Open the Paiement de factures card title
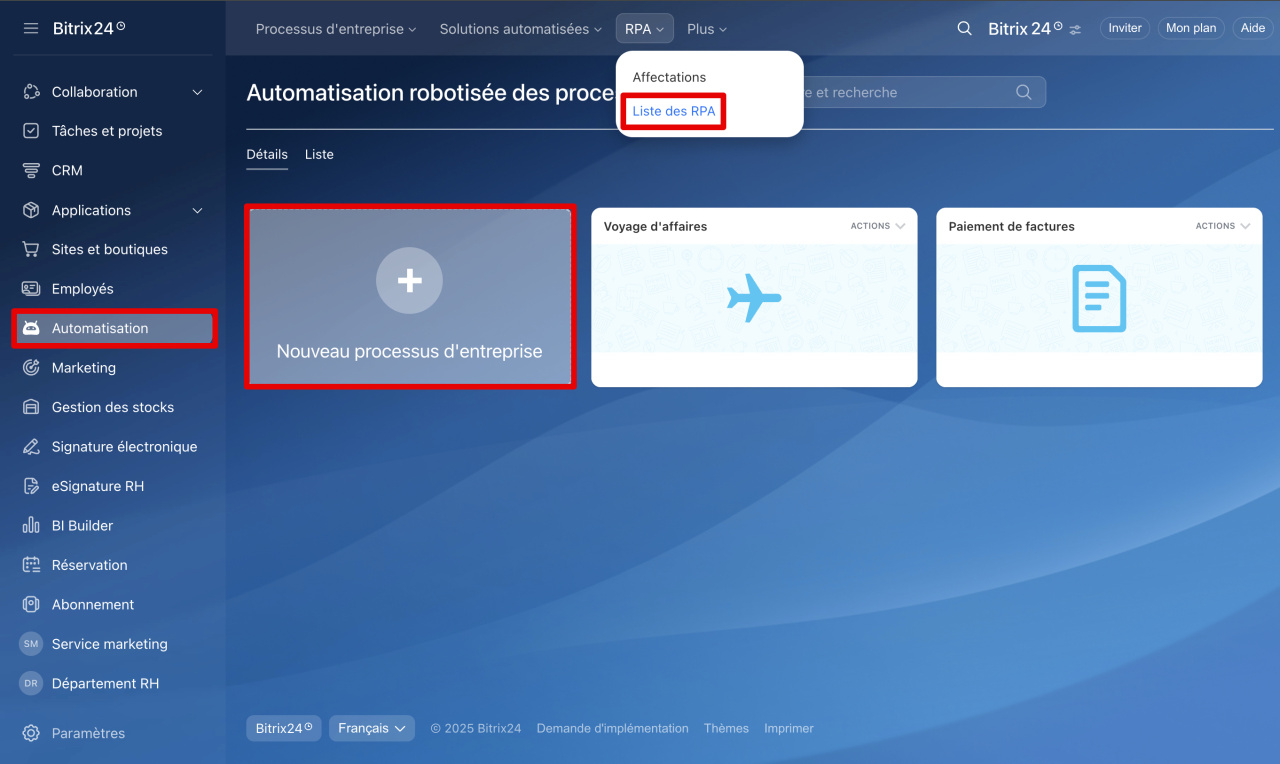The width and height of the screenshot is (1280, 764). [x=1012, y=226]
